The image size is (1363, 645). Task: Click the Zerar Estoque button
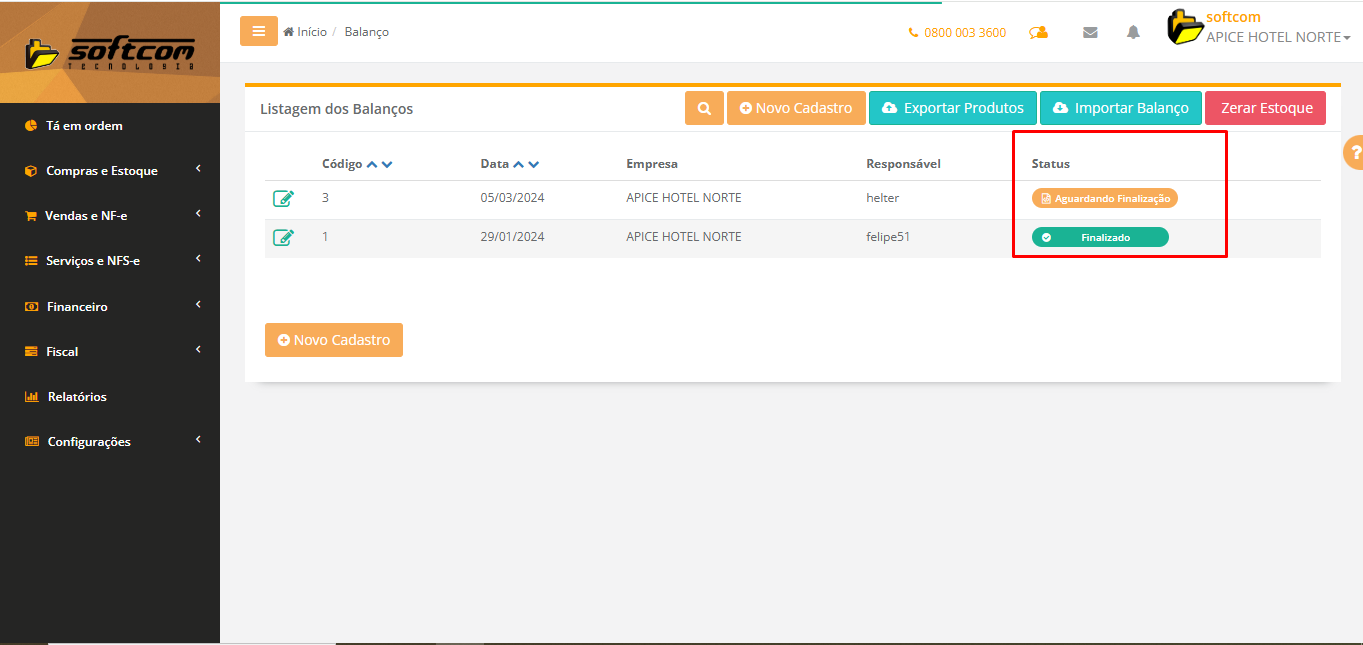(1265, 108)
